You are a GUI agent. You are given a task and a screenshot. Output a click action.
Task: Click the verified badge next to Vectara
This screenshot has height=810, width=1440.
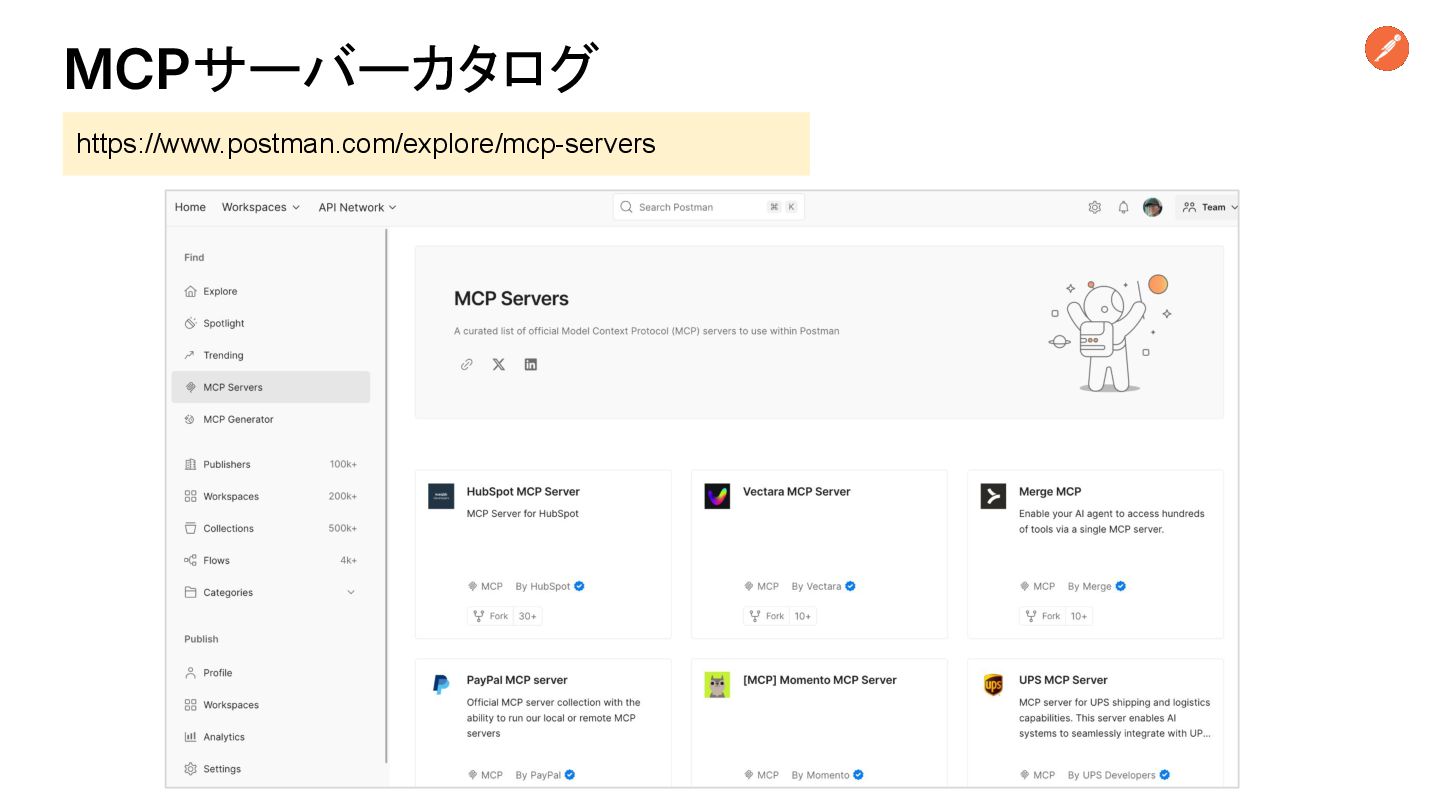tap(850, 586)
